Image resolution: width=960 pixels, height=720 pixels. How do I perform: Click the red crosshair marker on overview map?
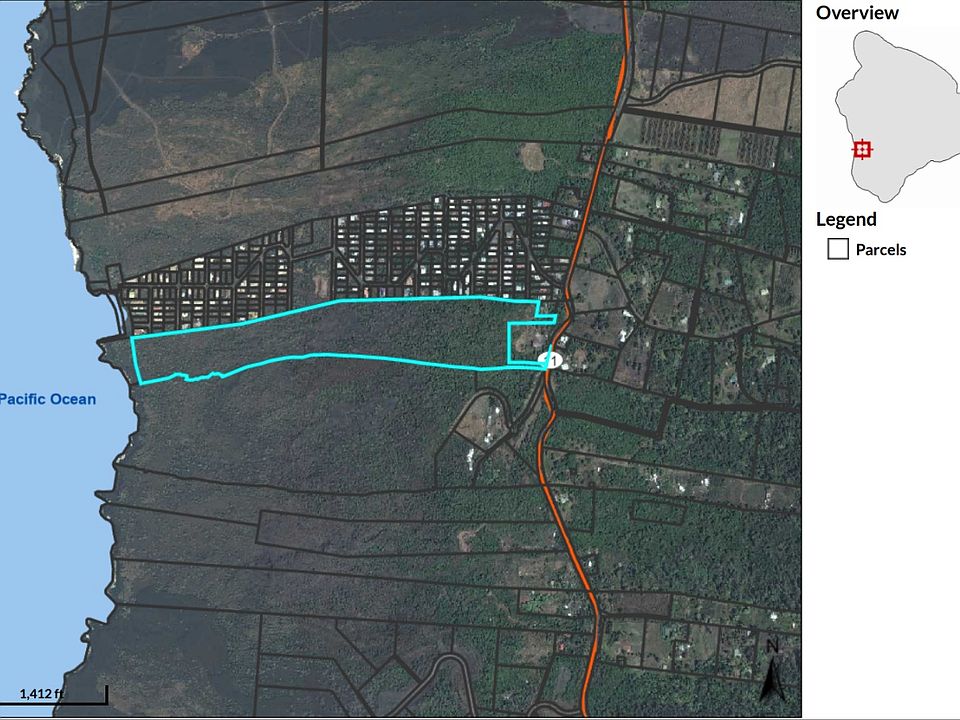click(x=862, y=149)
